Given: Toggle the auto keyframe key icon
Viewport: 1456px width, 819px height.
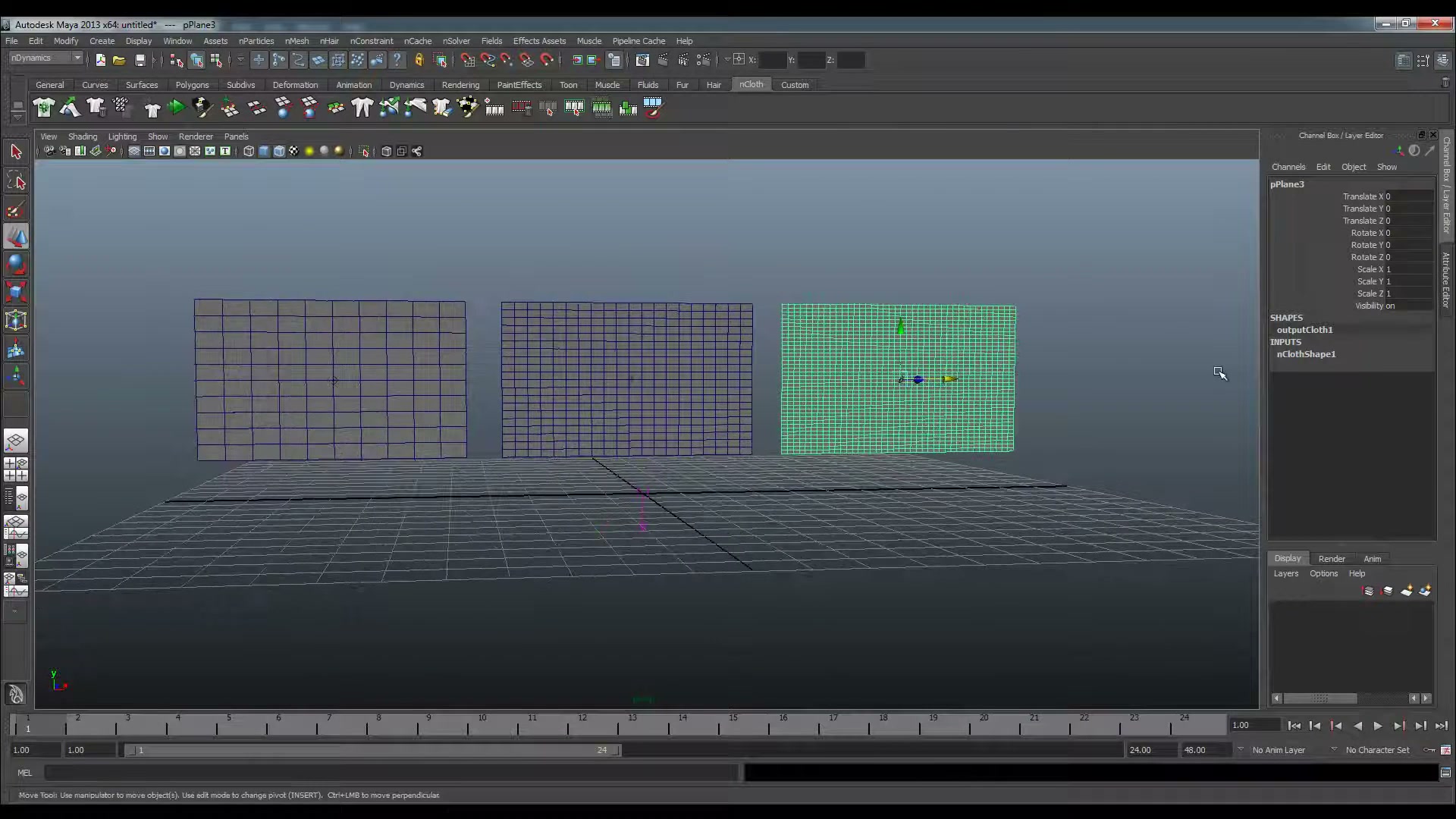Looking at the screenshot, I should [1429, 750].
